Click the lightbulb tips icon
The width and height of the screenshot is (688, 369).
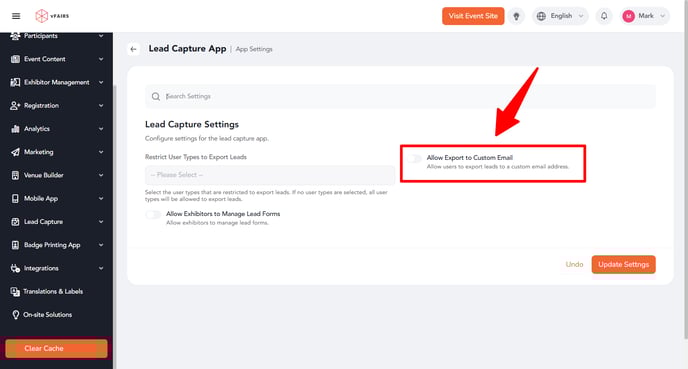point(516,16)
